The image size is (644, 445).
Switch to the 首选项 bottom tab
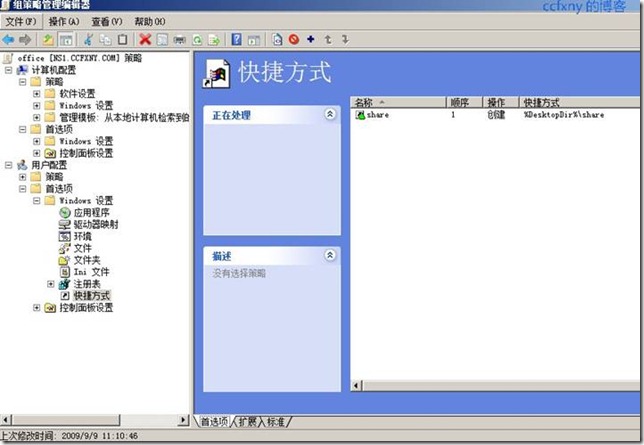(214, 422)
